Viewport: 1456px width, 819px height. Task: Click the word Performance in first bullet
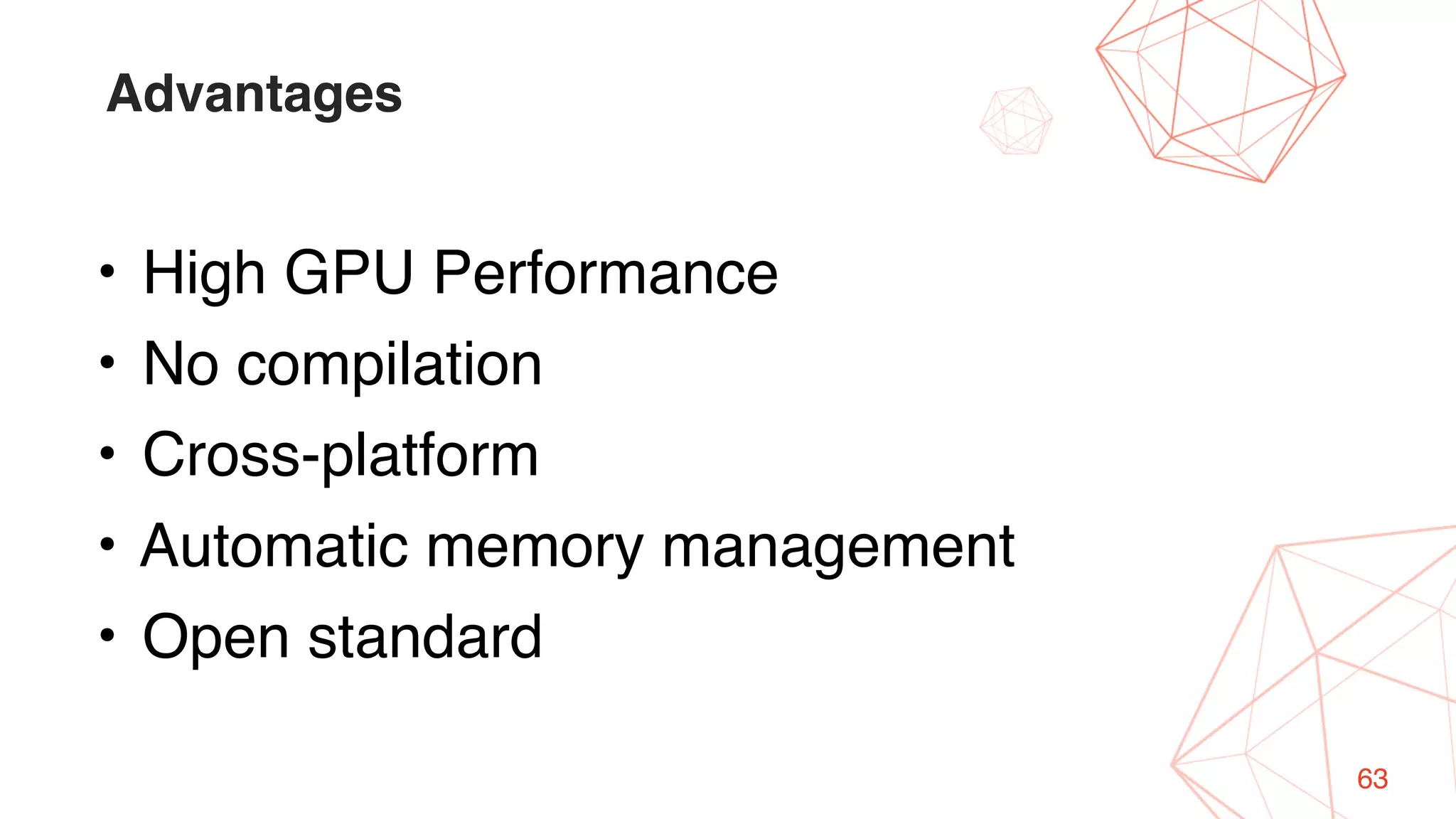pyautogui.click(x=606, y=273)
